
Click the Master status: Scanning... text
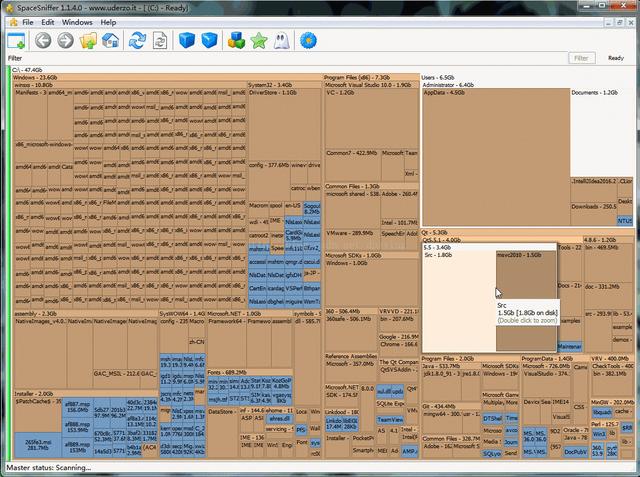49,468
